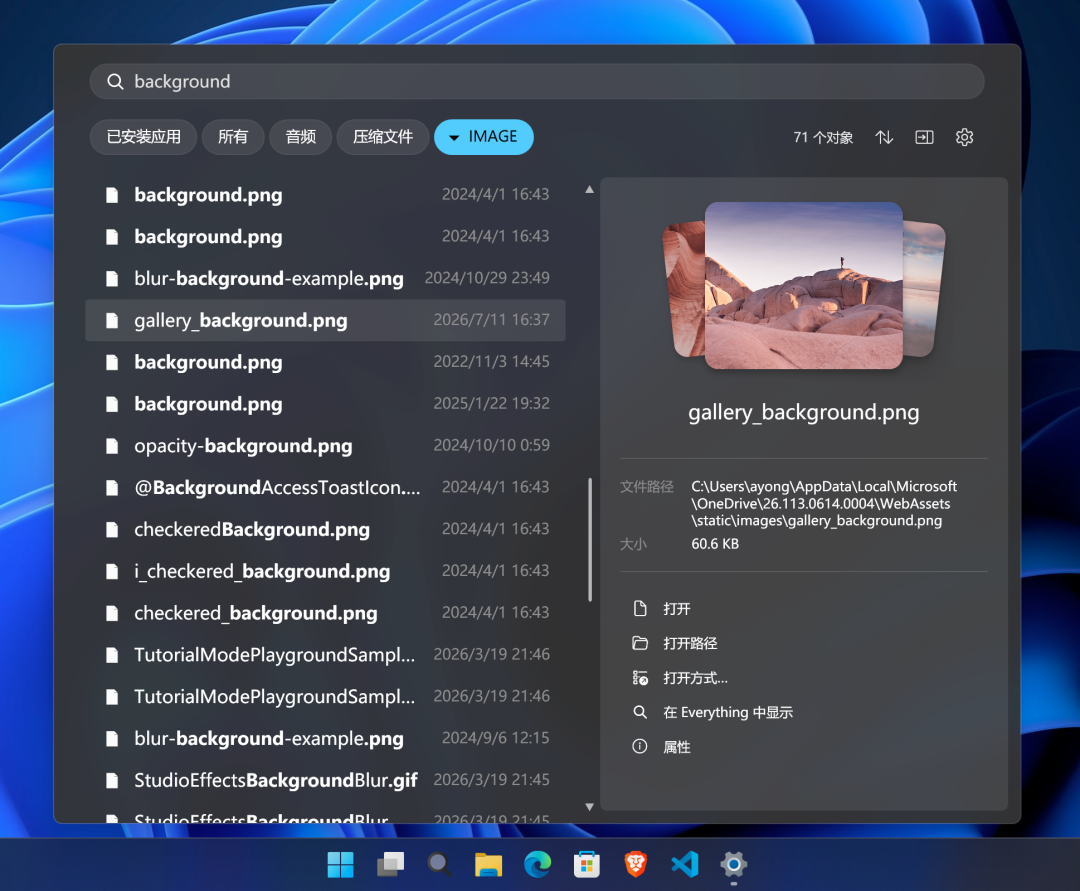Viewport: 1080px width, 891px height.
Task: Toggle the preview pane icon
Action: (x=924, y=137)
